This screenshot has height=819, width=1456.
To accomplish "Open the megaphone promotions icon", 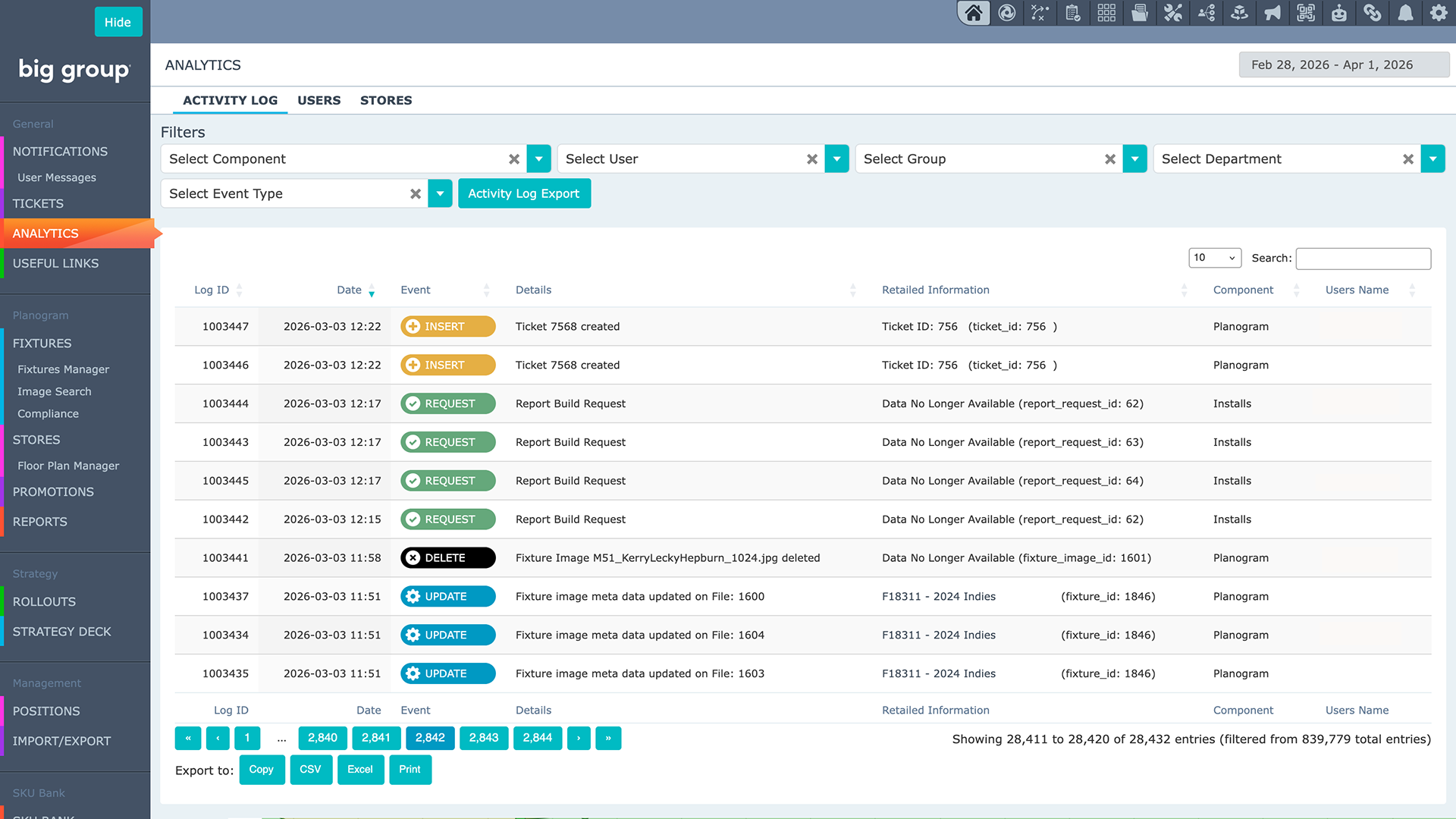I will click(1272, 13).
